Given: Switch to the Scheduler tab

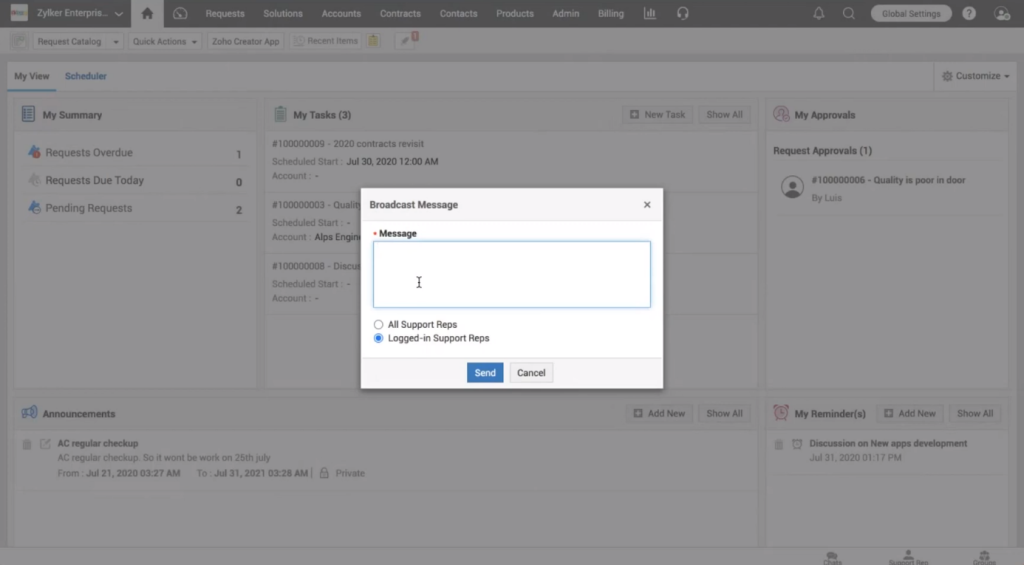Looking at the screenshot, I should coord(86,76).
